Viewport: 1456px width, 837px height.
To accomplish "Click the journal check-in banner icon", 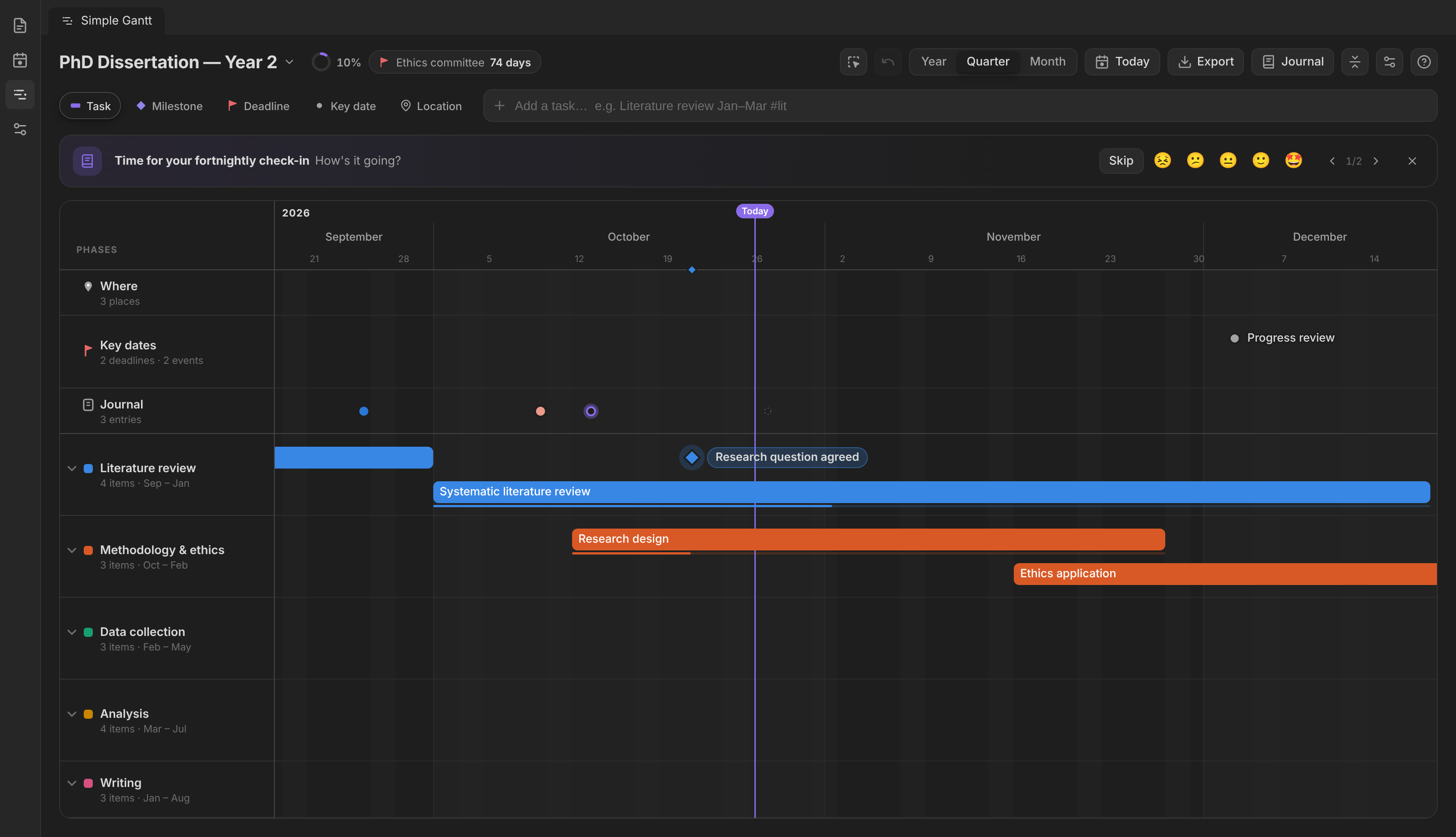I will 87,161.
